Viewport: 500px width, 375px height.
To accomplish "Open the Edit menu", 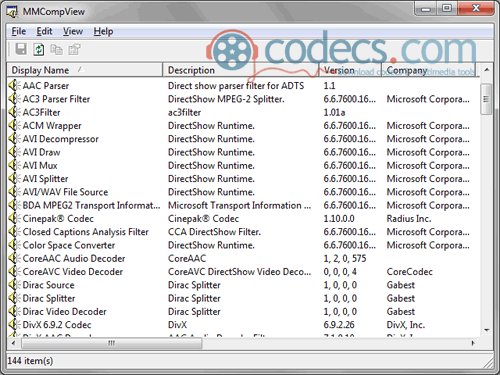I will click(x=44, y=31).
